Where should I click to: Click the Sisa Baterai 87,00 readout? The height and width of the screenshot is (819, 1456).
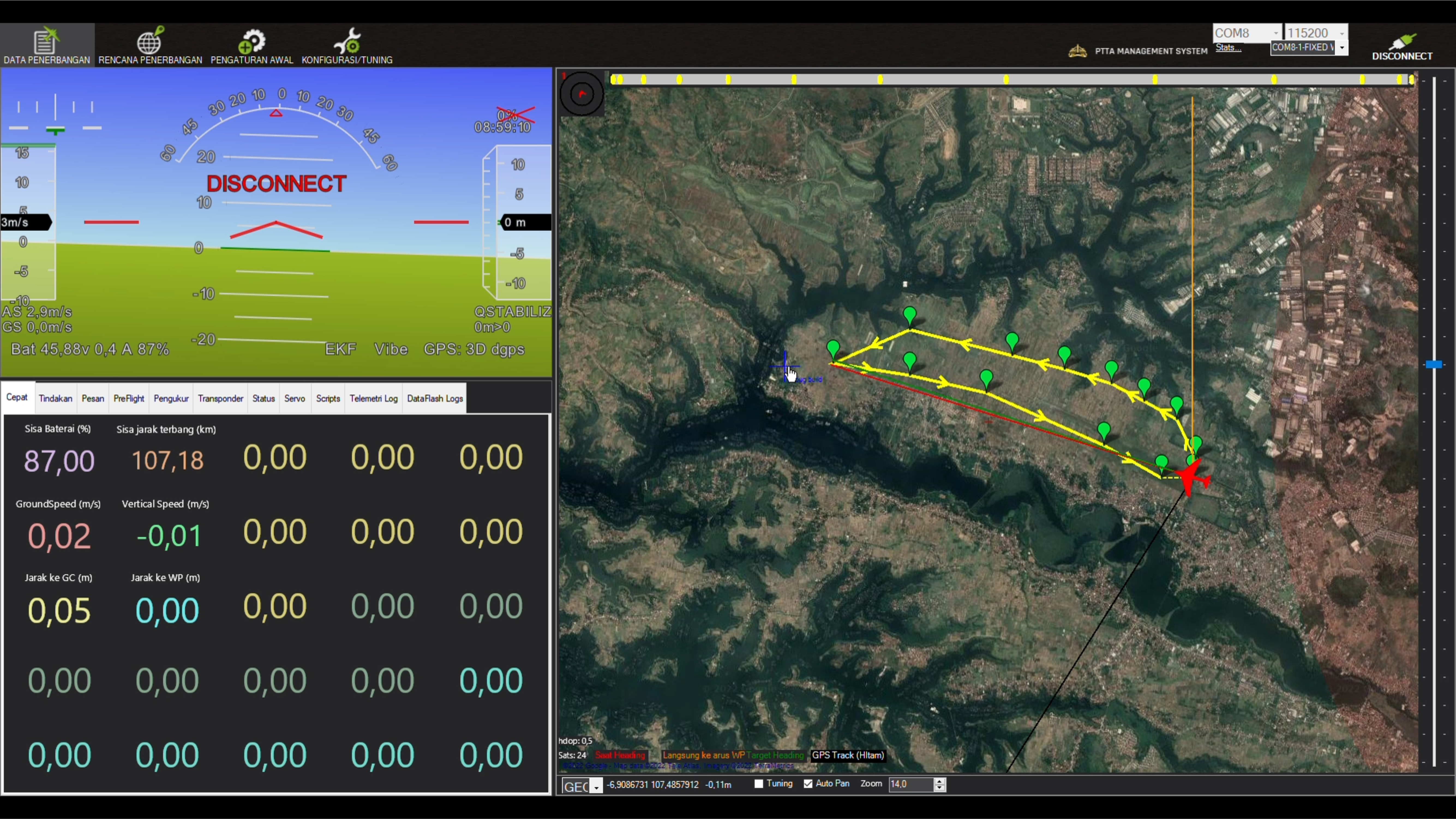click(59, 460)
